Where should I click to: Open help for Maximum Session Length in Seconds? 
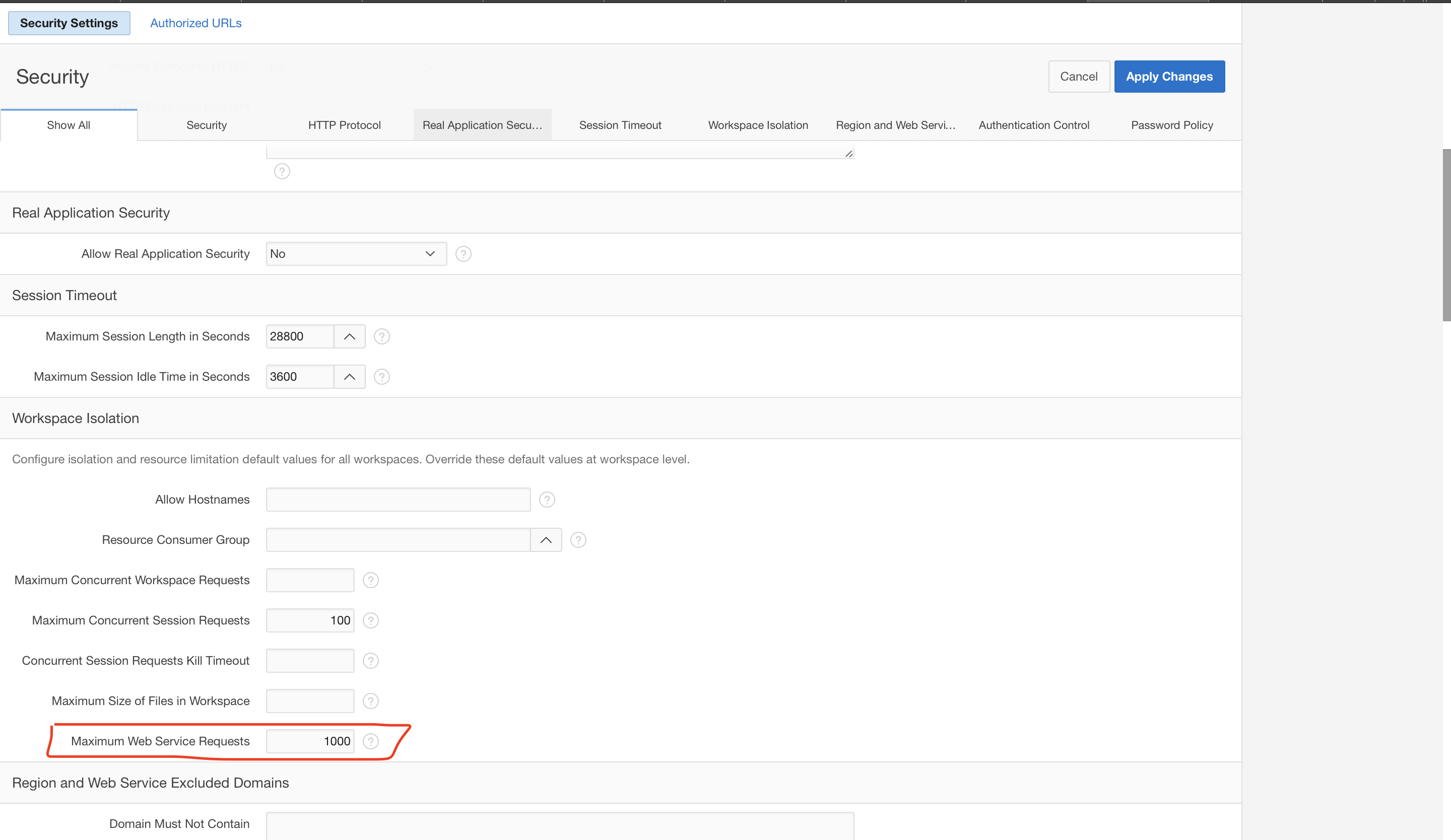(382, 336)
